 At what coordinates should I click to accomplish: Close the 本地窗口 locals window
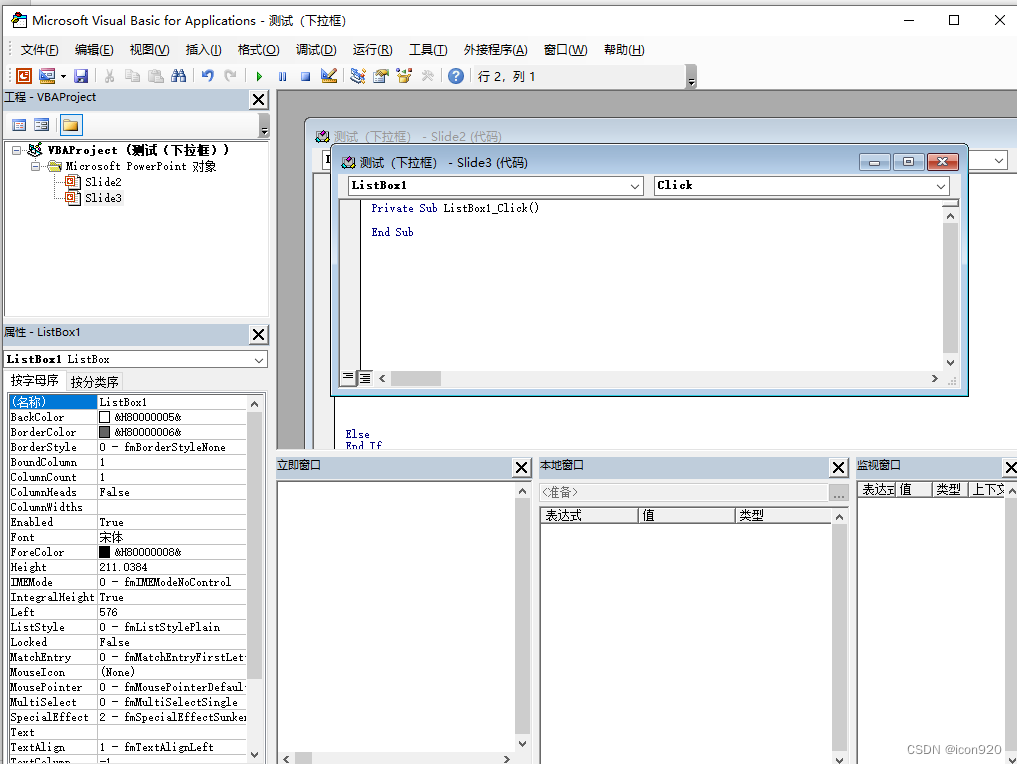(x=838, y=468)
